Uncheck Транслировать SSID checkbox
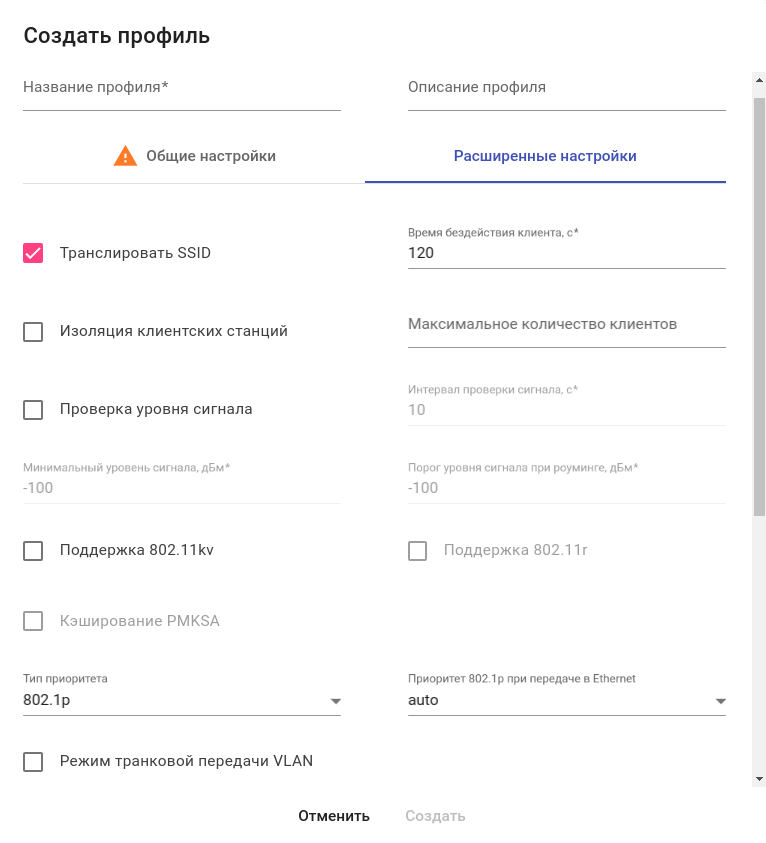766x843 pixels. [x=33, y=253]
